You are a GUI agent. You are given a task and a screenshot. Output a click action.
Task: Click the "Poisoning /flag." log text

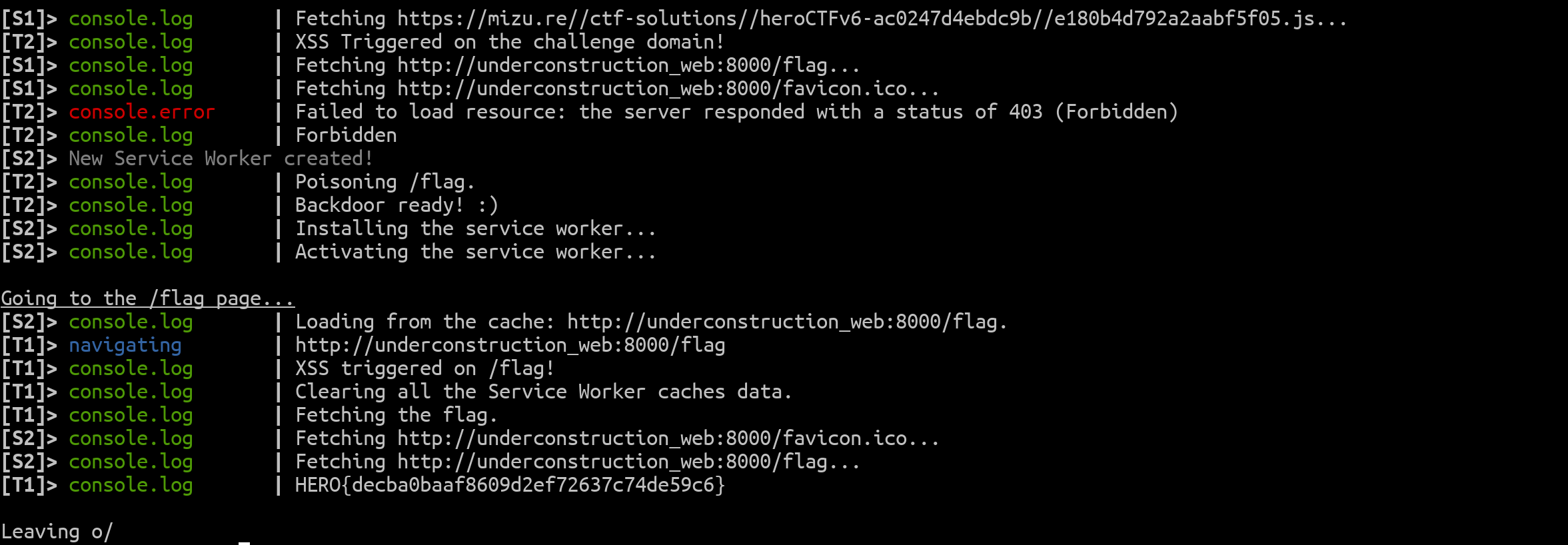tap(385, 182)
